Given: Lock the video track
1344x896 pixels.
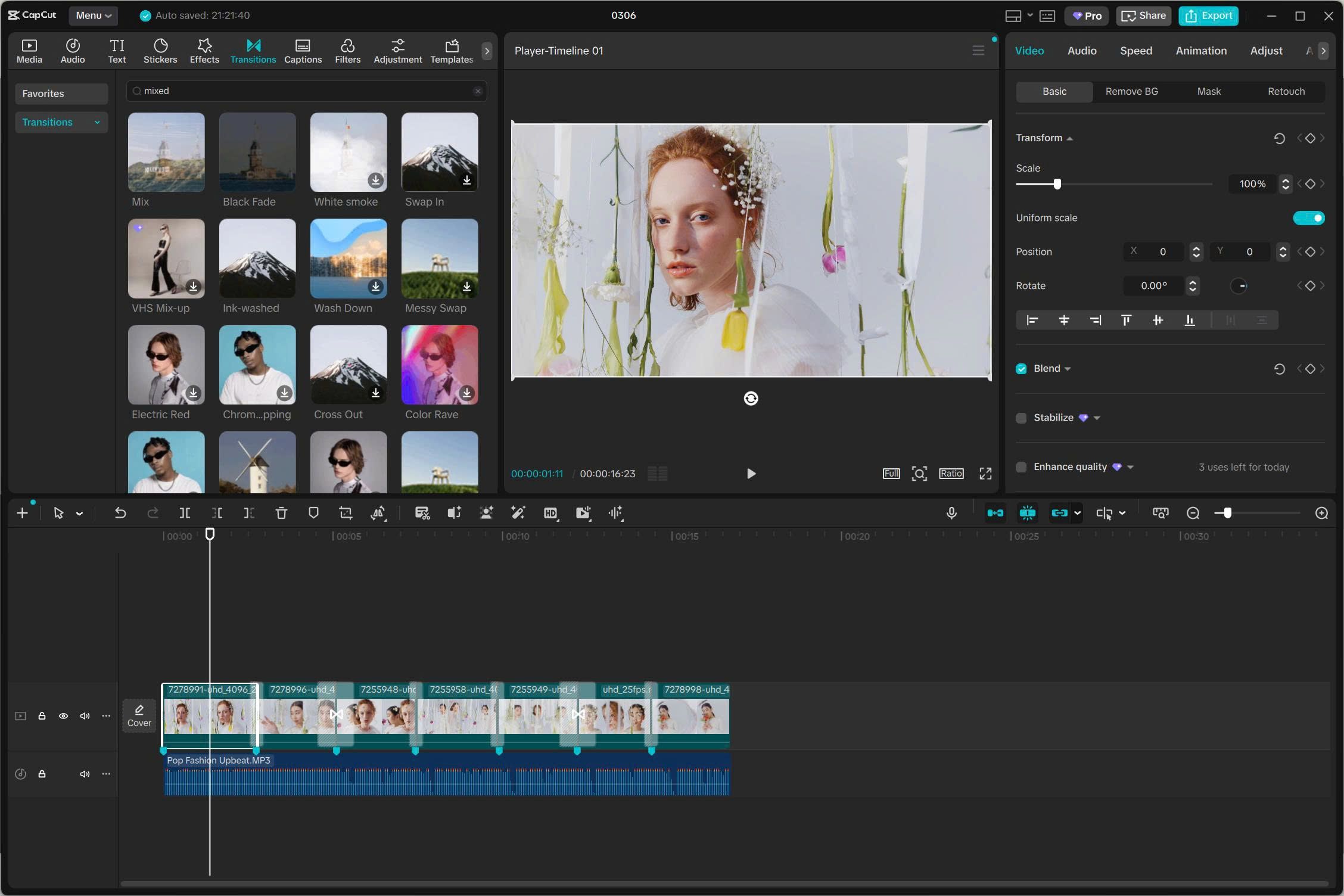Looking at the screenshot, I should (x=42, y=715).
